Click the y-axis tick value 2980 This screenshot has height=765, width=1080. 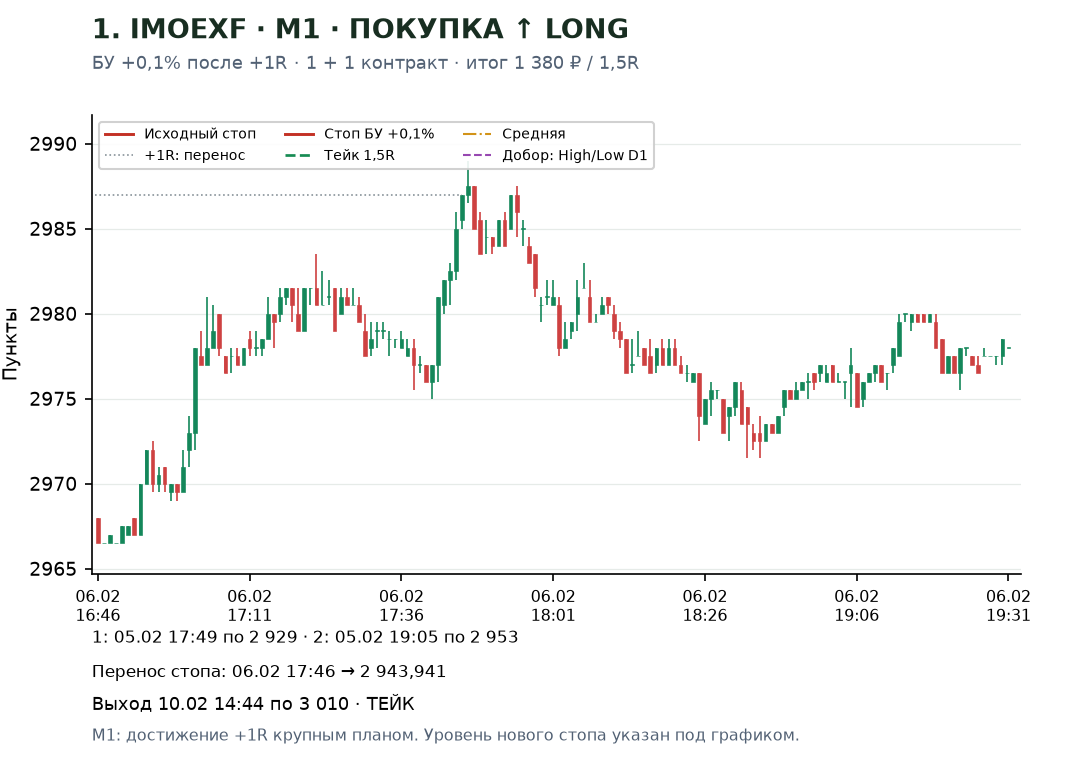[x=52, y=315]
